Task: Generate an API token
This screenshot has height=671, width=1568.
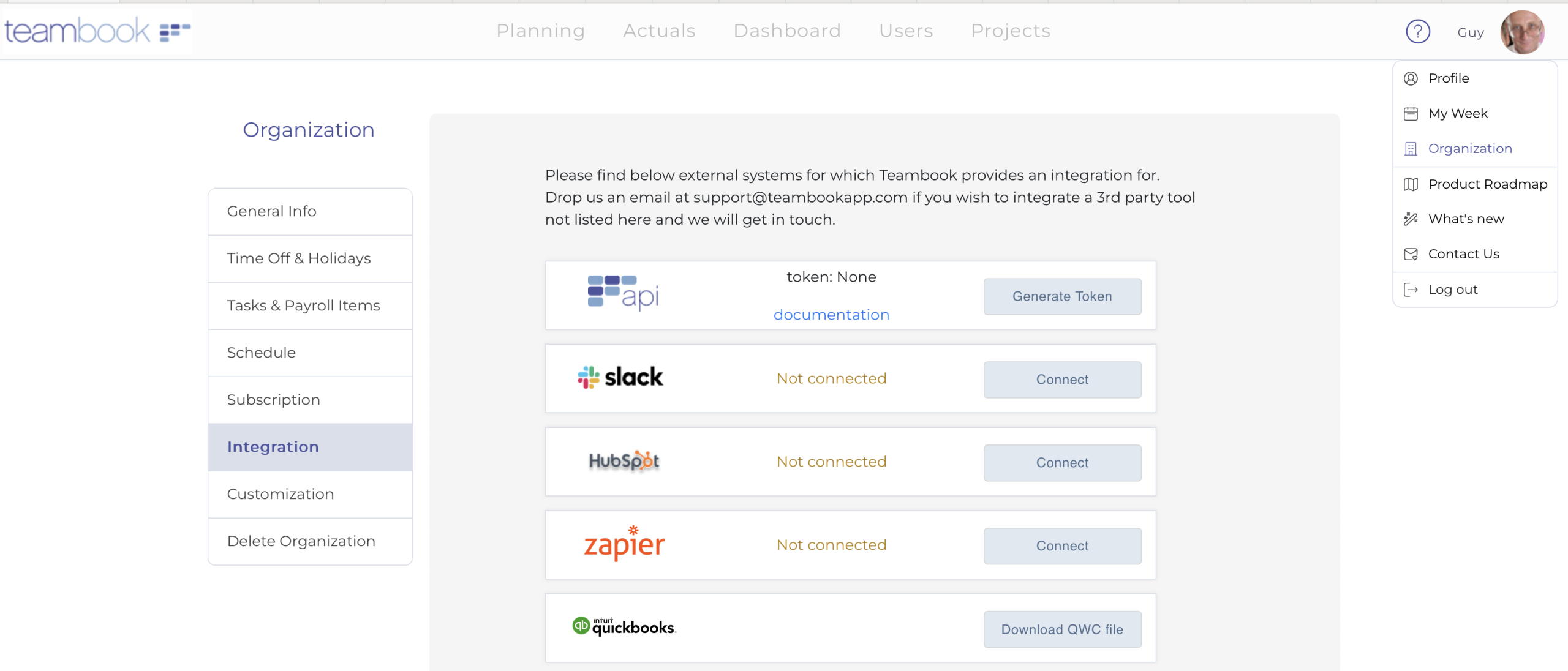Action: [x=1062, y=296]
